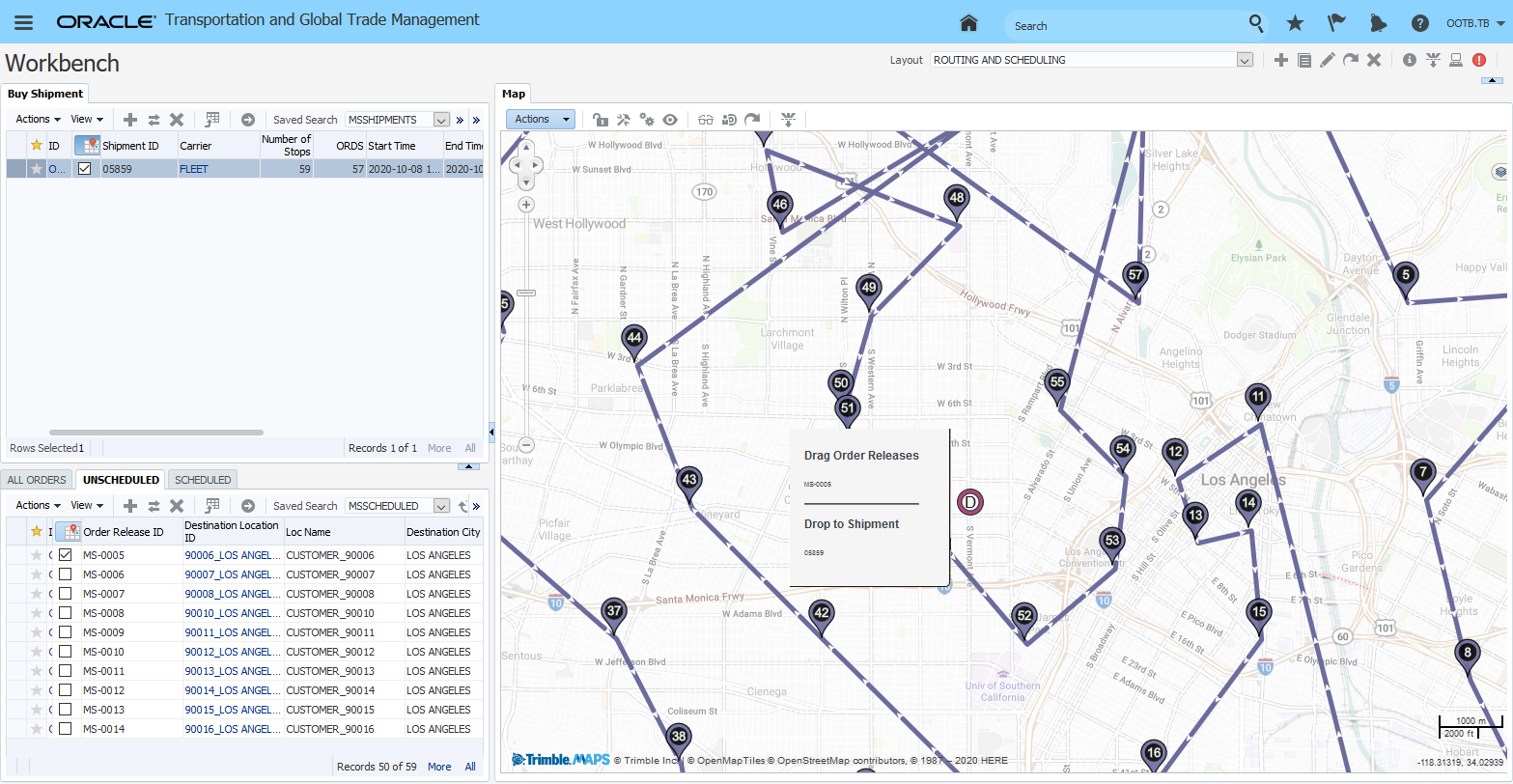The height and width of the screenshot is (784, 1513).
Task: Click the map toolbar unlock padlock icon
Action: [600, 120]
